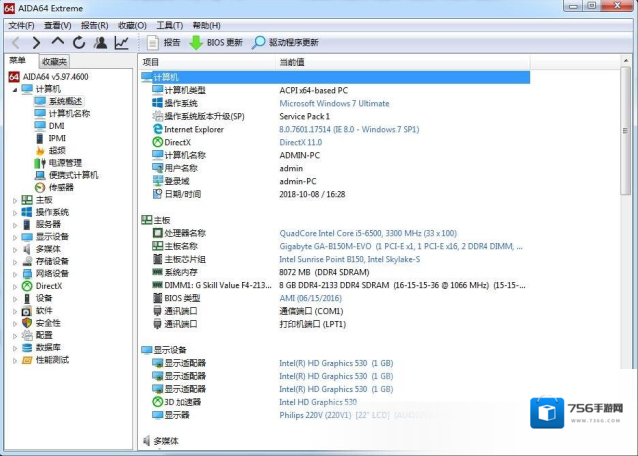This screenshot has width=638, height=456.
Task: Click the line graph icon in toolbar
Action: [121, 43]
